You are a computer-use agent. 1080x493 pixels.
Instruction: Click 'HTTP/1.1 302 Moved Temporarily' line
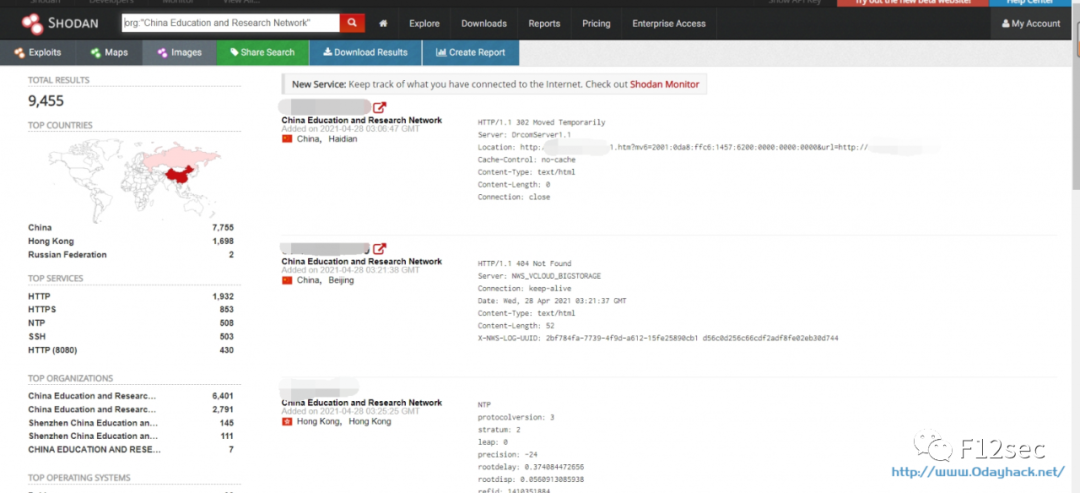(x=541, y=123)
